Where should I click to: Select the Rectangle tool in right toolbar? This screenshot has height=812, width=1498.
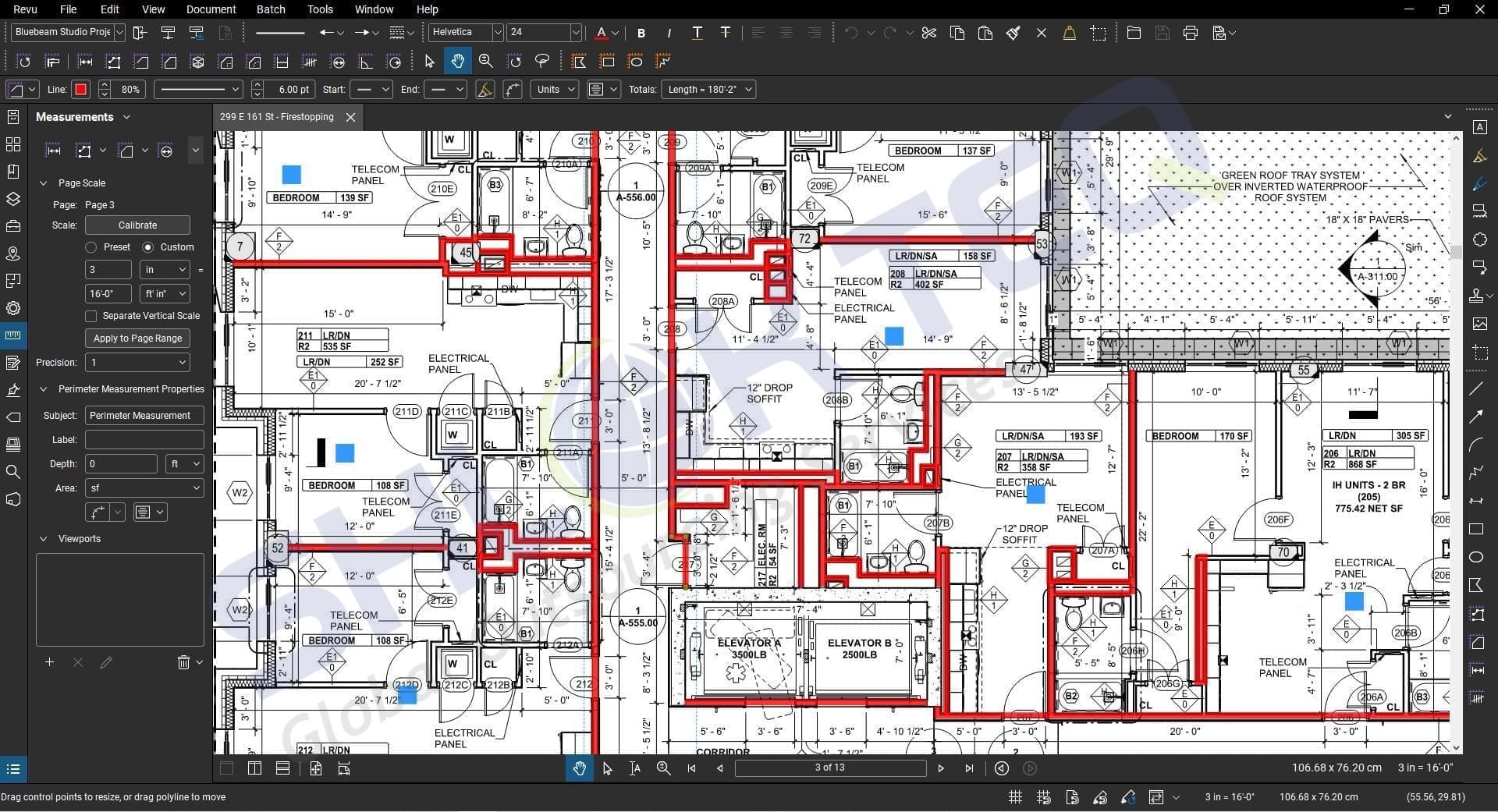[x=1476, y=529]
